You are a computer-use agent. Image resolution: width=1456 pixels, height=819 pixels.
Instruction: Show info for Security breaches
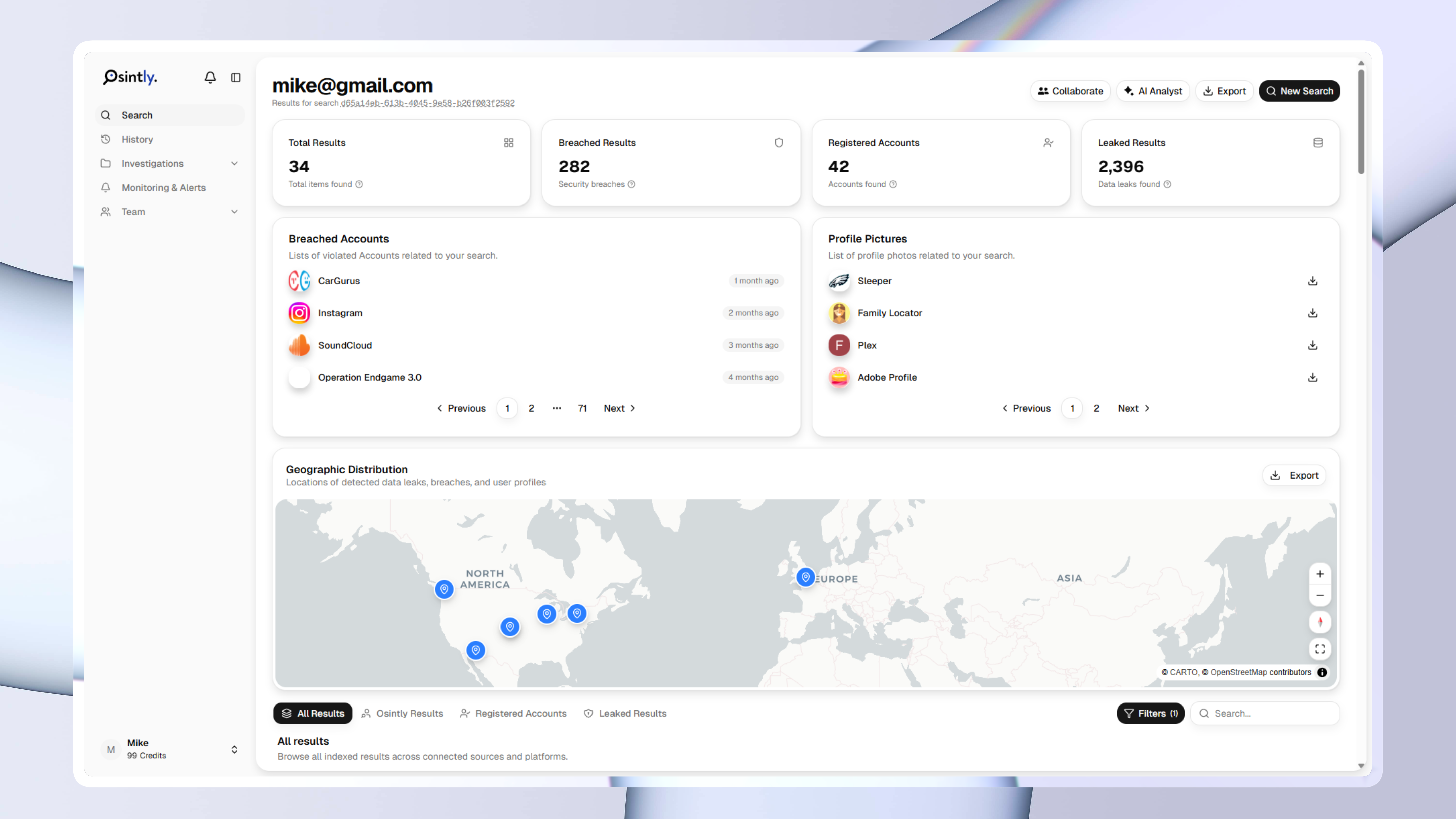click(x=632, y=184)
